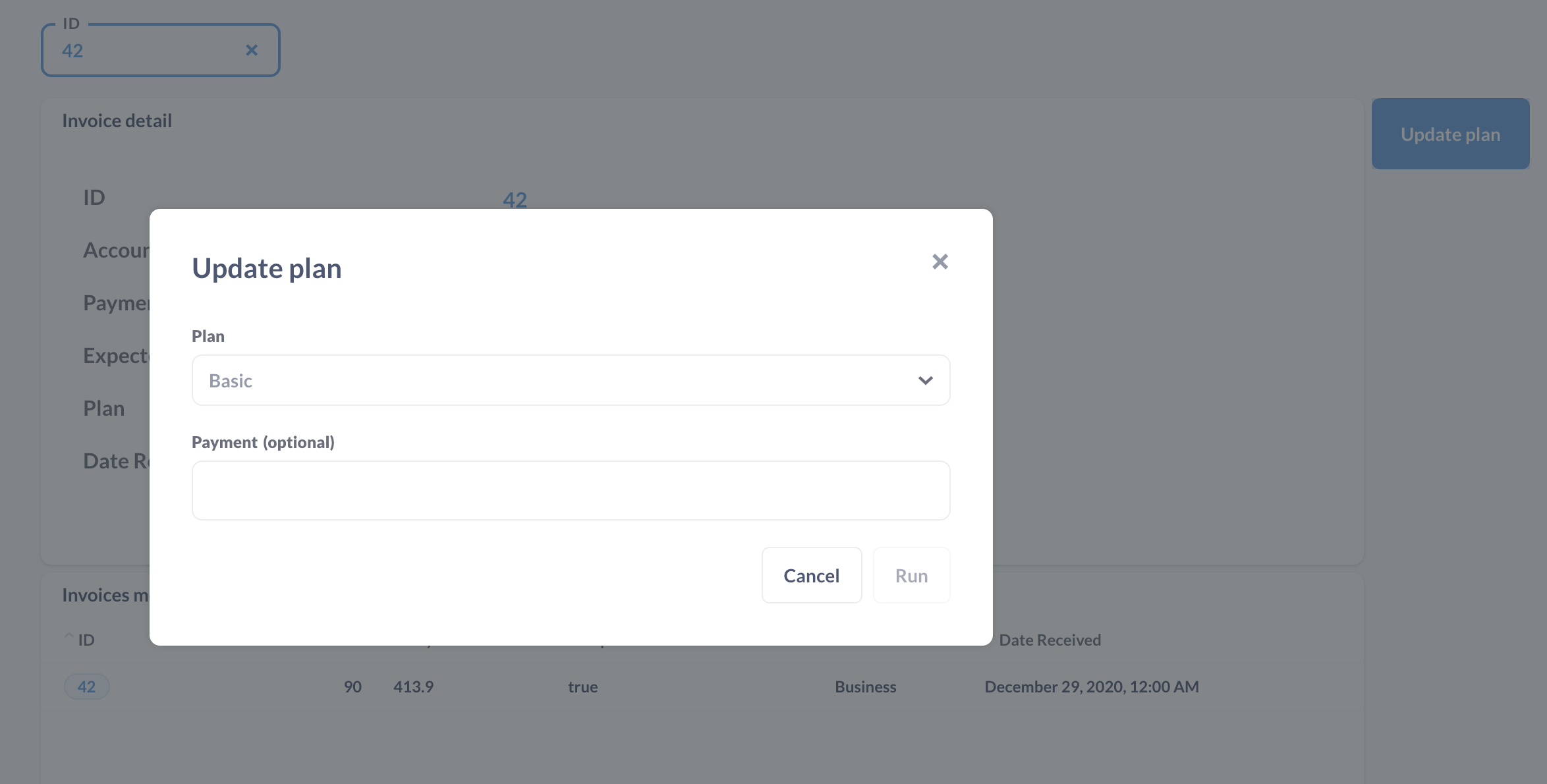Screen dimensions: 1547x784
Task: Click the sort arrow beside ID header
Action: click(69, 636)
